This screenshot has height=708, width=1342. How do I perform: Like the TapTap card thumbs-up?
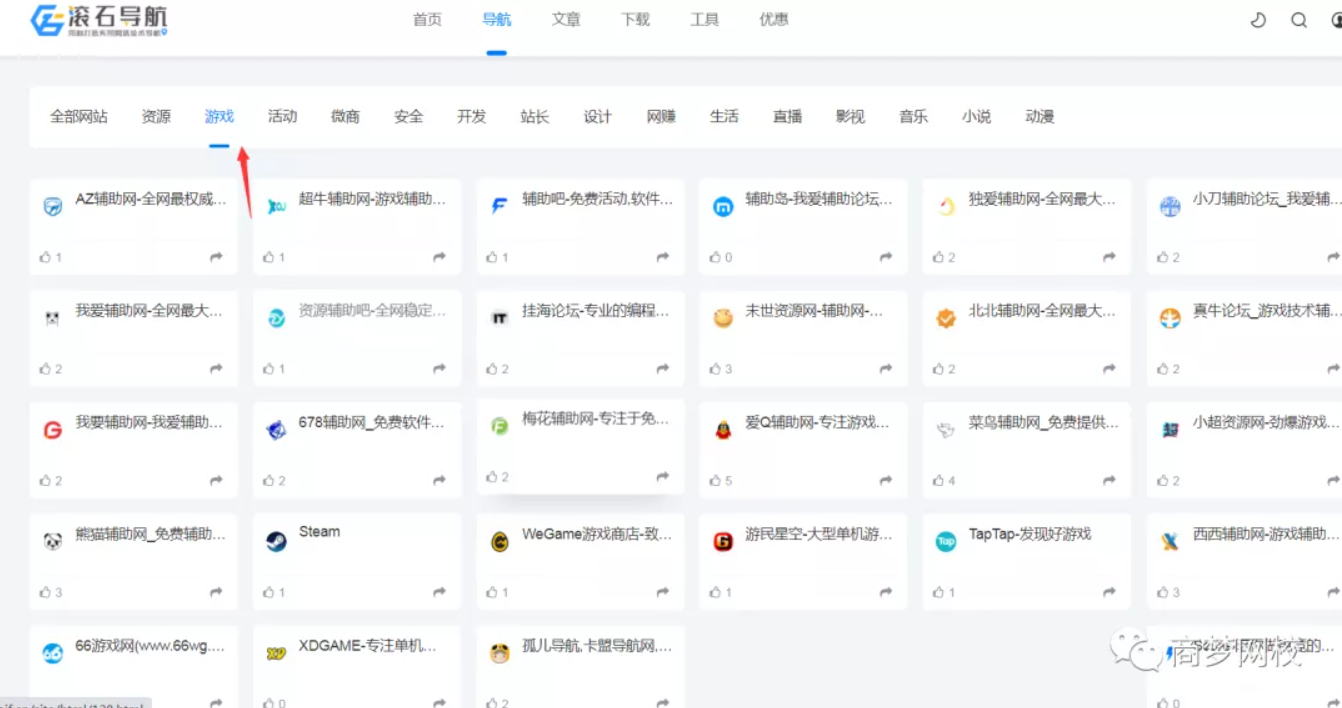tap(939, 592)
